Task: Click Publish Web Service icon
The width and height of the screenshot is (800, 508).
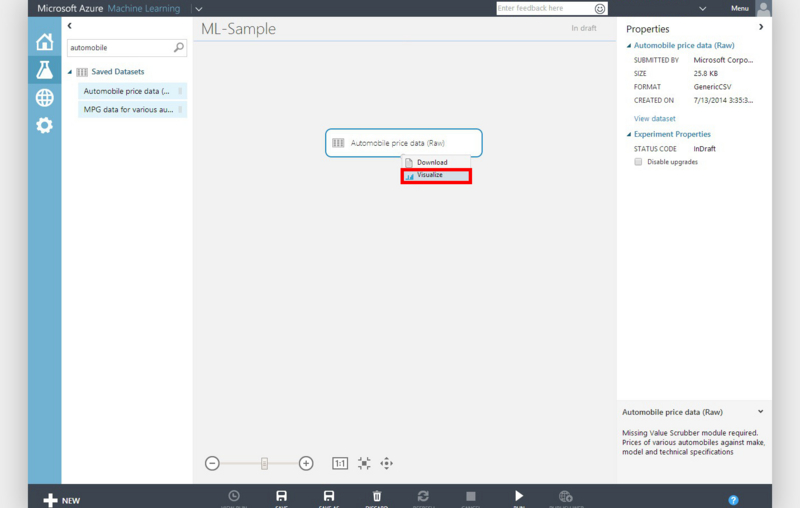Action: pyautogui.click(x=565, y=496)
